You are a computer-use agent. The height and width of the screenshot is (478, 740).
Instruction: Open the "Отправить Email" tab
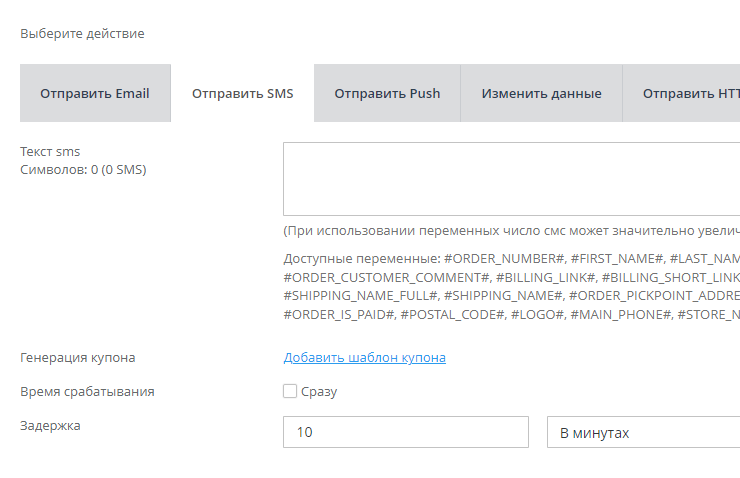tap(95, 93)
